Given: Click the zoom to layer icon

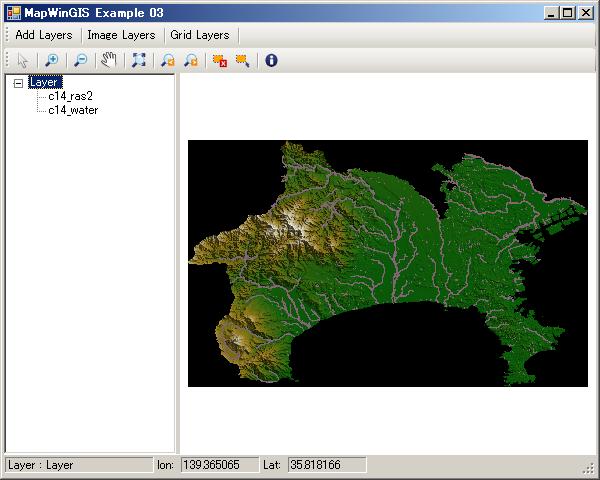Looking at the screenshot, I should click(242, 60).
